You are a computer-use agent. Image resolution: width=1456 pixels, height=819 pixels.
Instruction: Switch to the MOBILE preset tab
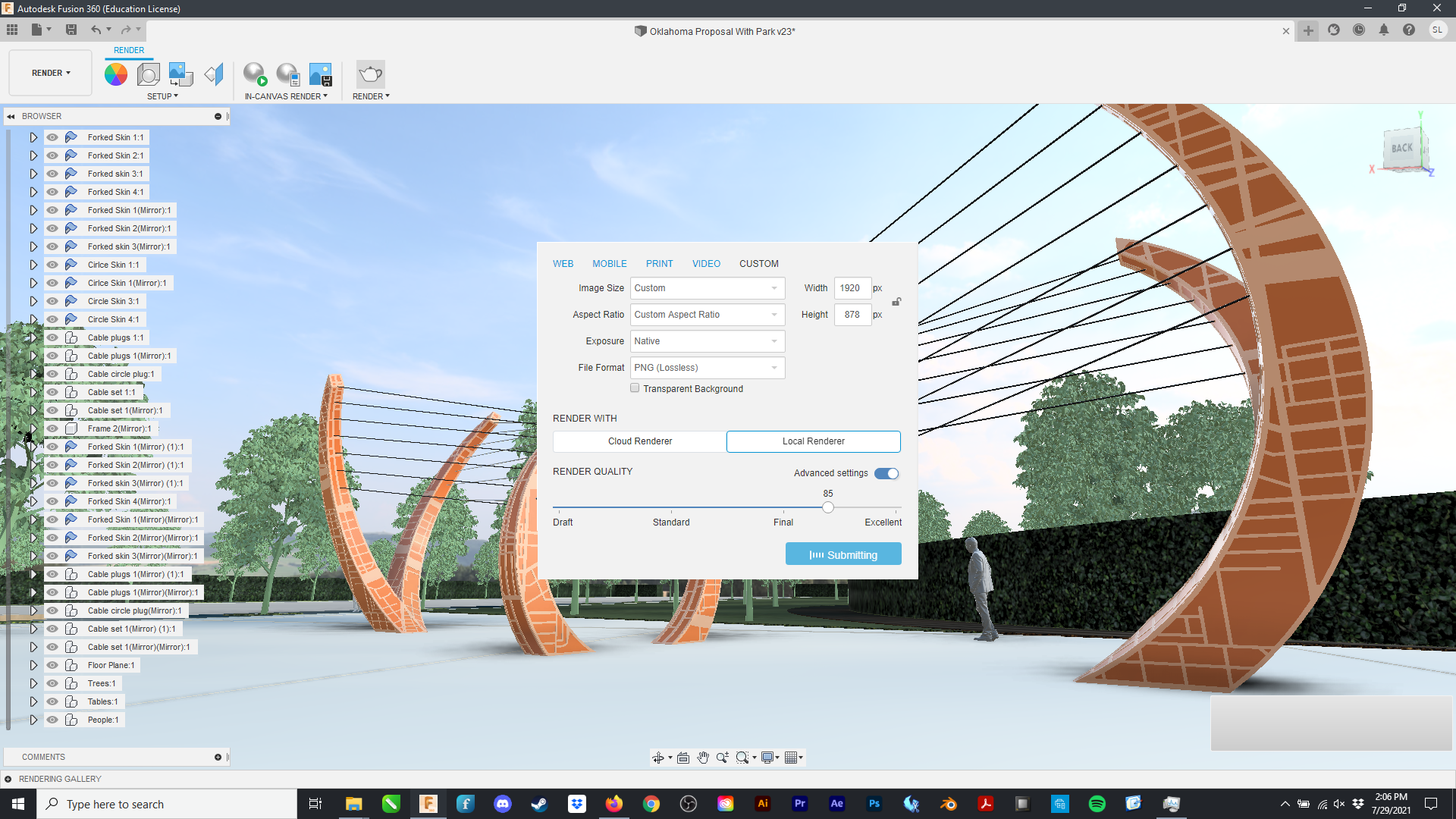coord(610,264)
